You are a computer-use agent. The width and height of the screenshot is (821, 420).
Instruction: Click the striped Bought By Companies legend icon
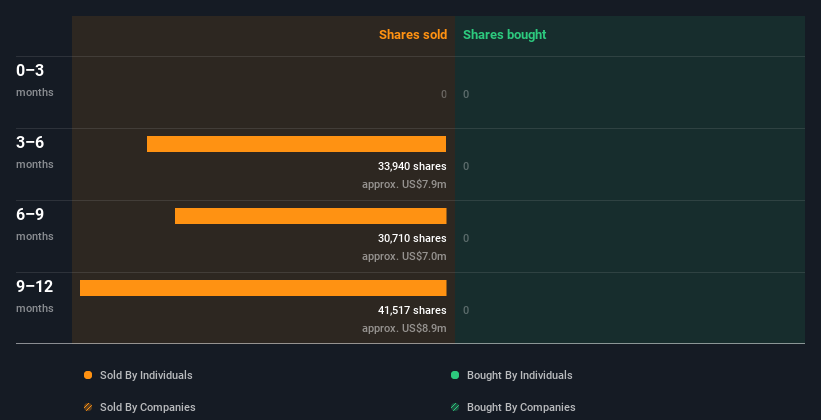(x=454, y=407)
